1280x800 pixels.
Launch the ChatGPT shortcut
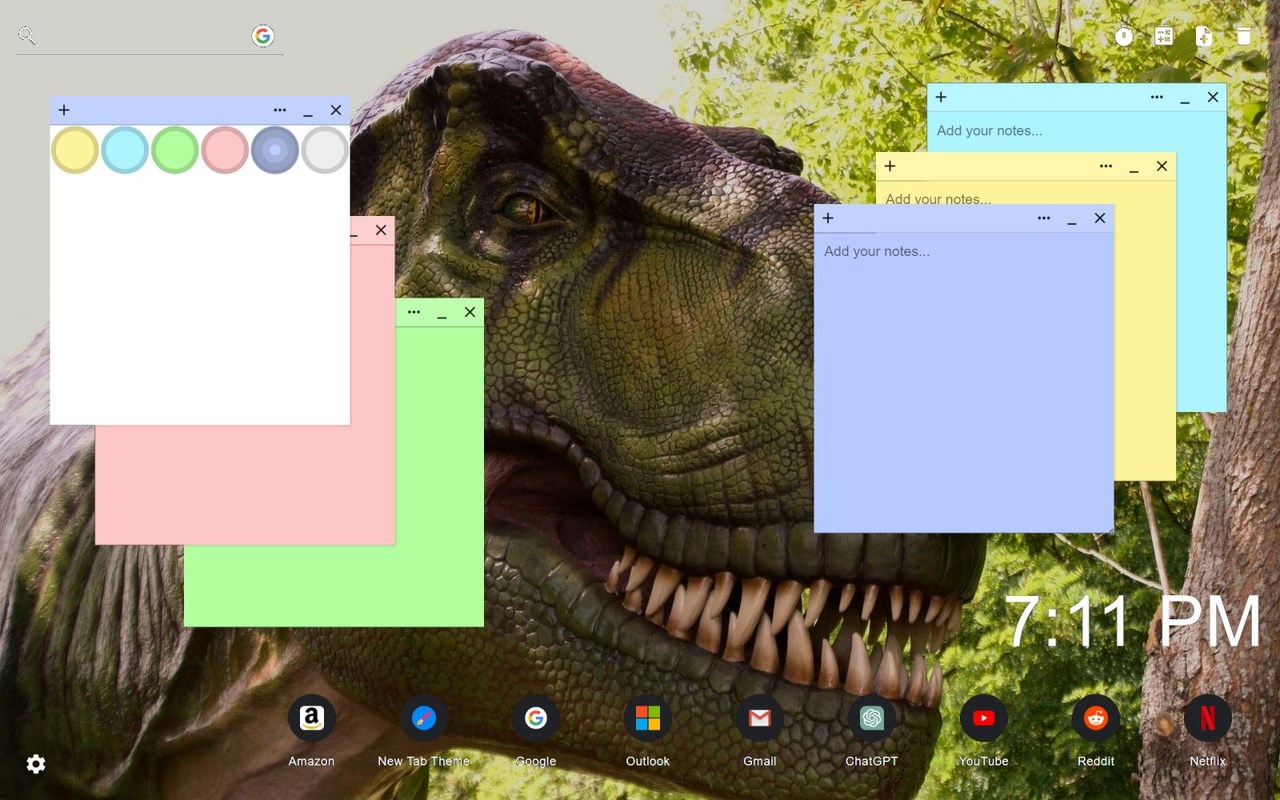[872, 718]
